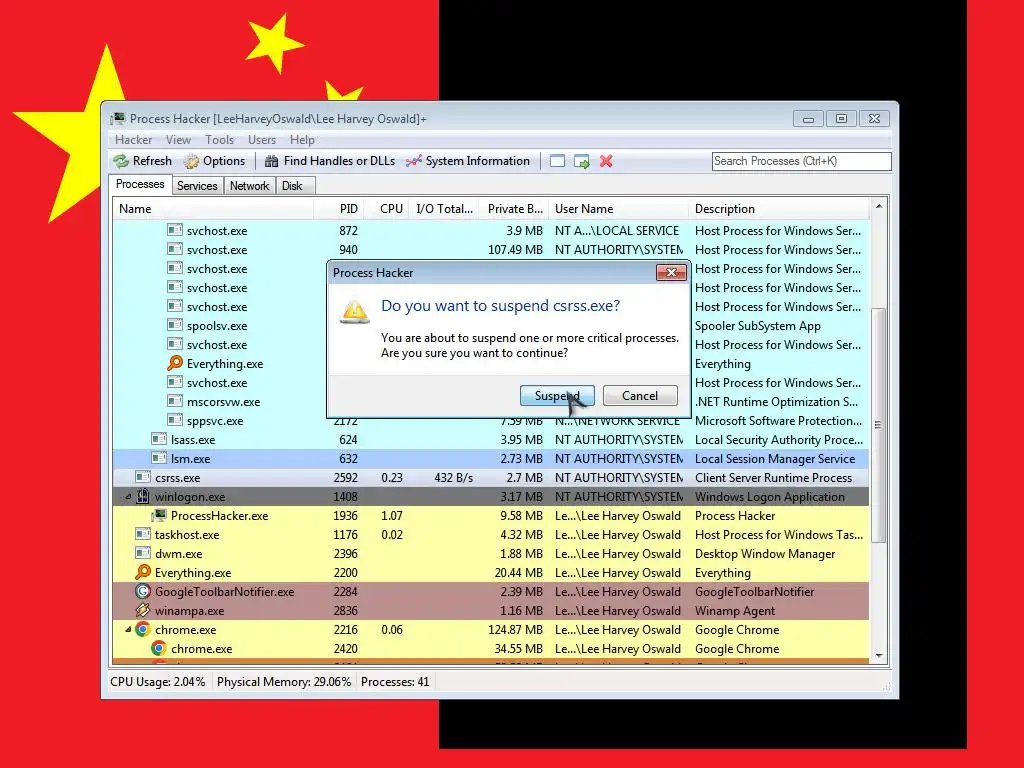Click the csrss.exe process icon
The width and height of the screenshot is (1024, 768).
coord(142,477)
